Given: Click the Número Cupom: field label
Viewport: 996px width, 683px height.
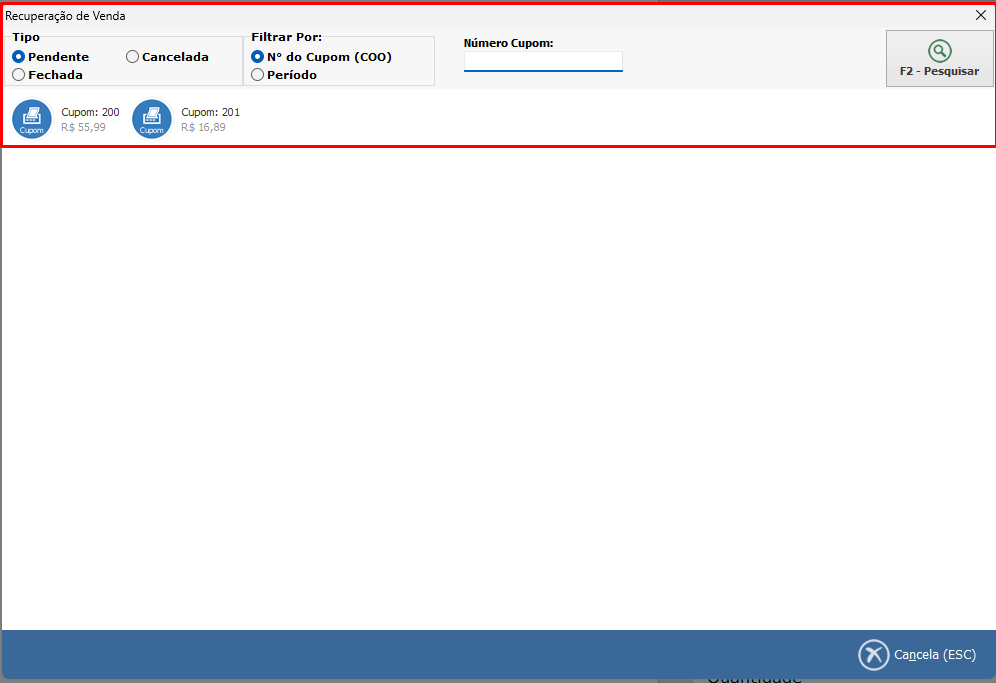Looking at the screenshot, I should (x=508, y=43).
